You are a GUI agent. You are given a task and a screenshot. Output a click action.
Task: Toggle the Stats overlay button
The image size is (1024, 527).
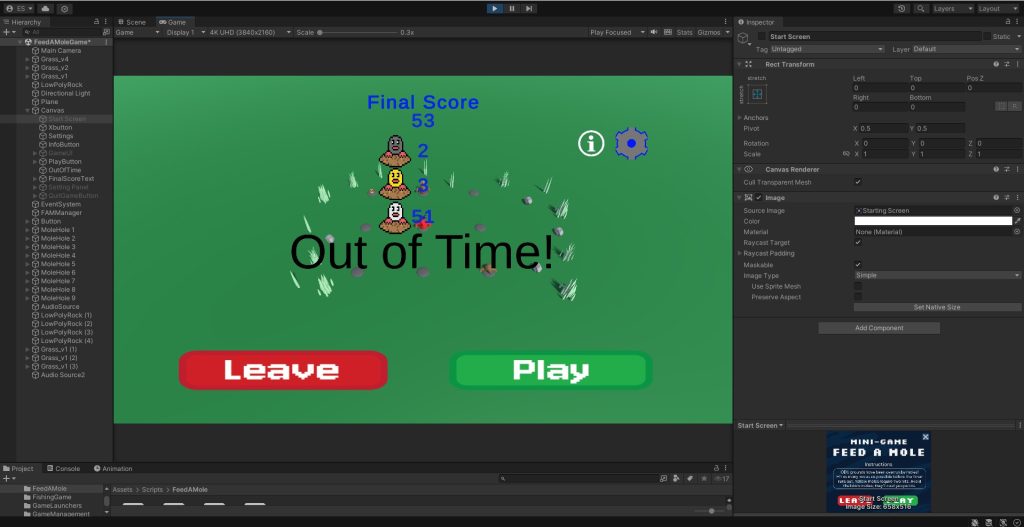(x=684, y=32)
